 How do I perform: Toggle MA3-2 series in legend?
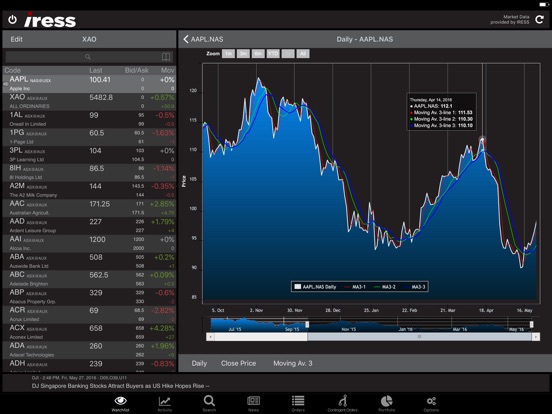pos(384,287)
